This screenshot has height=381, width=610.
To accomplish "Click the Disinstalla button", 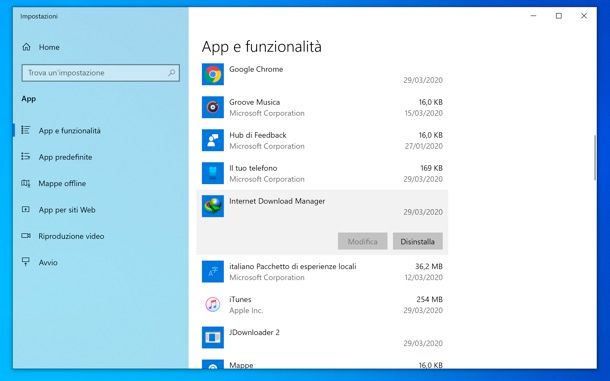I will tap(417, 241).
